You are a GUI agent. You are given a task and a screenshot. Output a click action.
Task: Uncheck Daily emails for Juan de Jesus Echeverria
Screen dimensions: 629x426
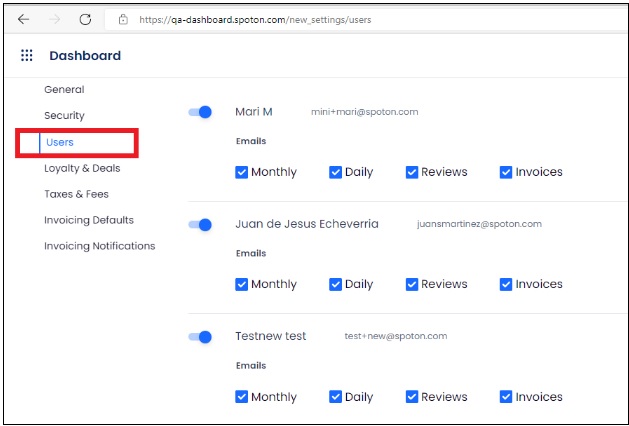(x=335, y=284)
